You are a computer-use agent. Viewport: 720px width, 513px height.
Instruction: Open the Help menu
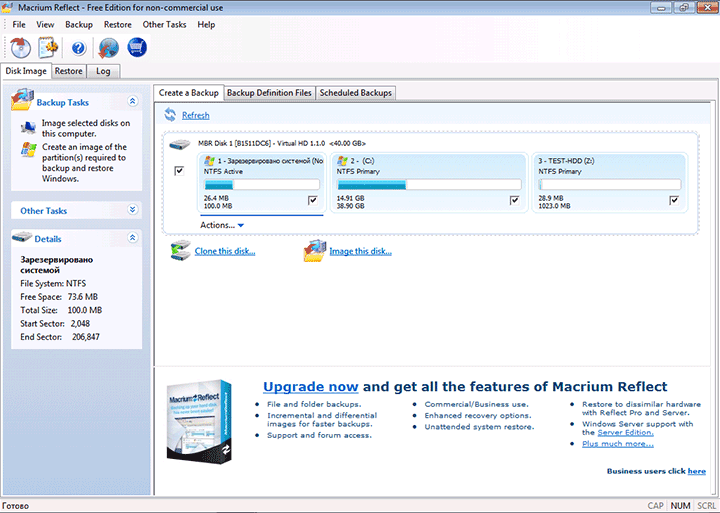click(206, 25)
